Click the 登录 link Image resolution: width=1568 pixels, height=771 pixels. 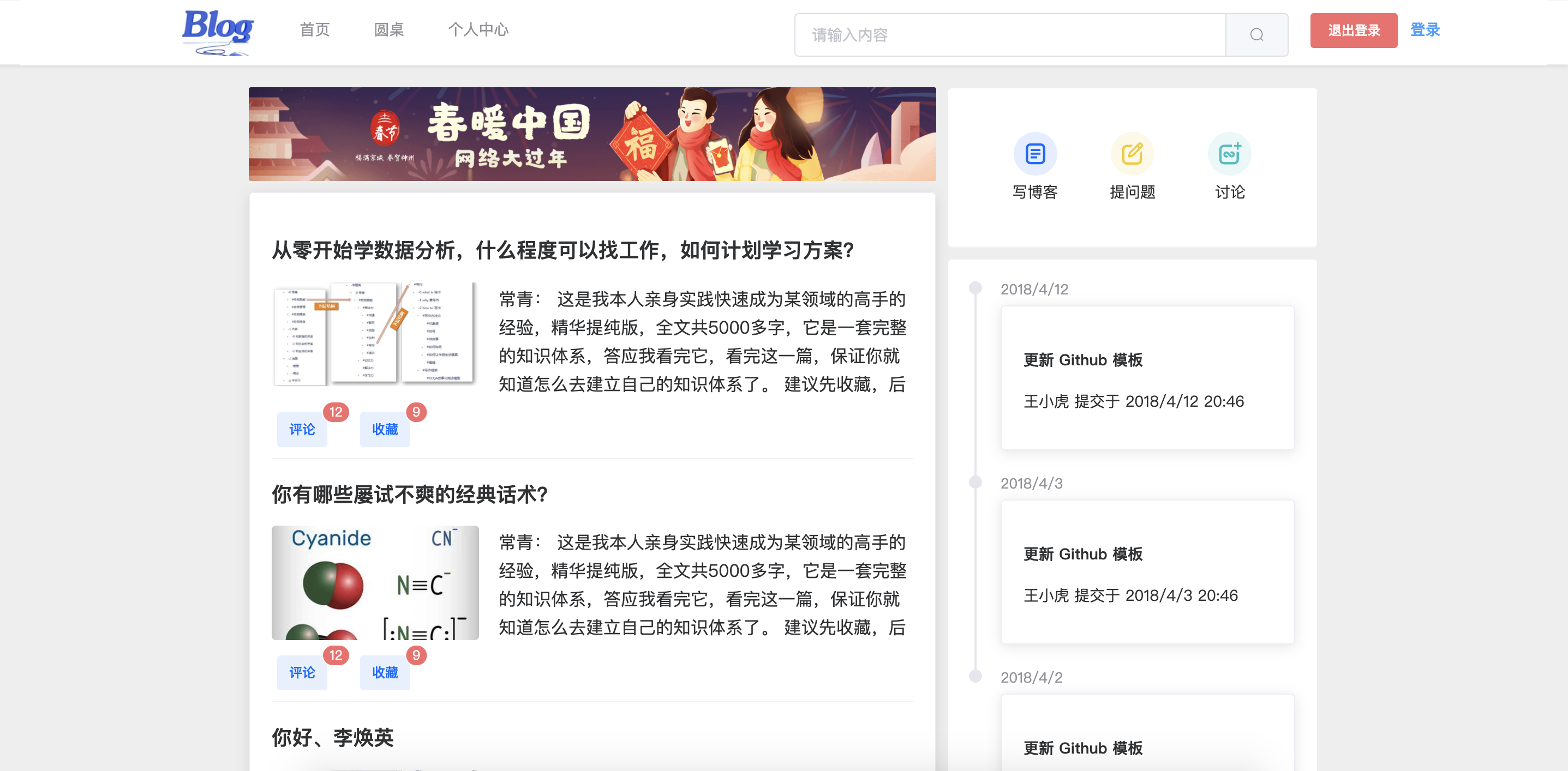[x=1425, y=30]
